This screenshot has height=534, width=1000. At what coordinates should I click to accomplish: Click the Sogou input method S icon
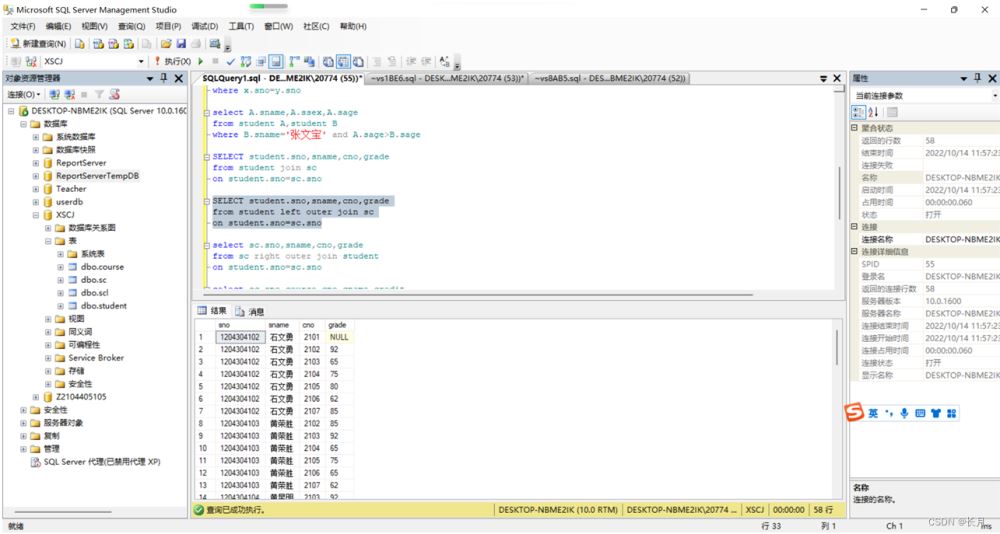tap(855, 412)
